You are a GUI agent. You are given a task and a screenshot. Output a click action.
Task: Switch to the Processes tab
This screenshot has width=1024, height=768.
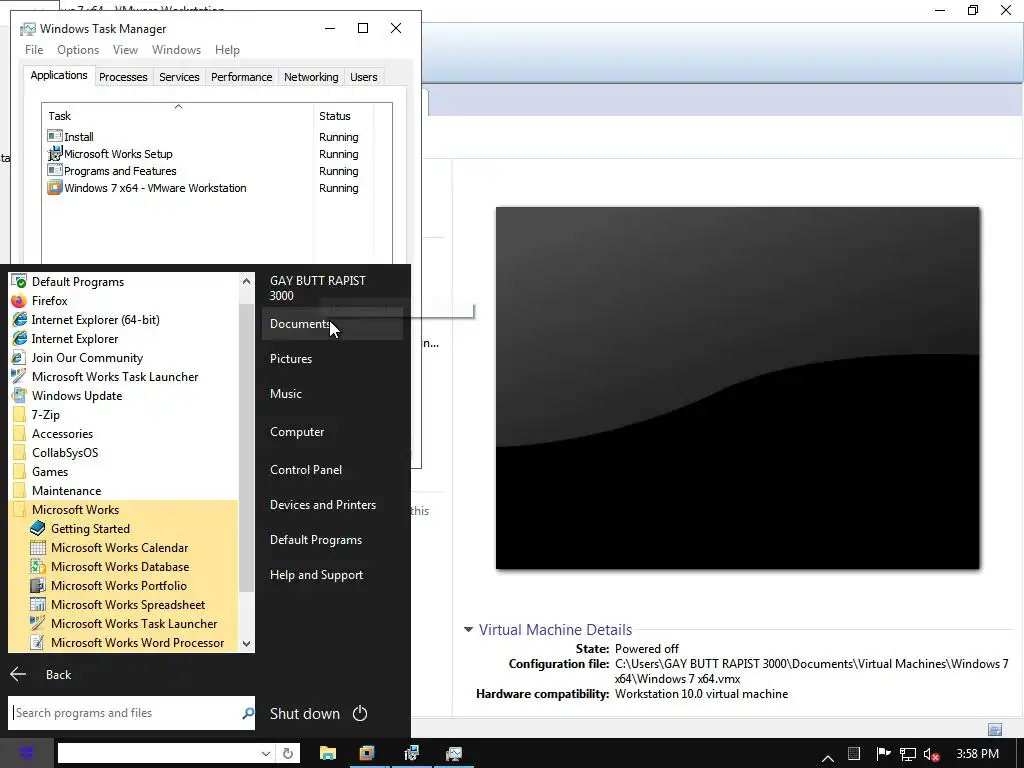pyautogui.click(x=123, y=77)
